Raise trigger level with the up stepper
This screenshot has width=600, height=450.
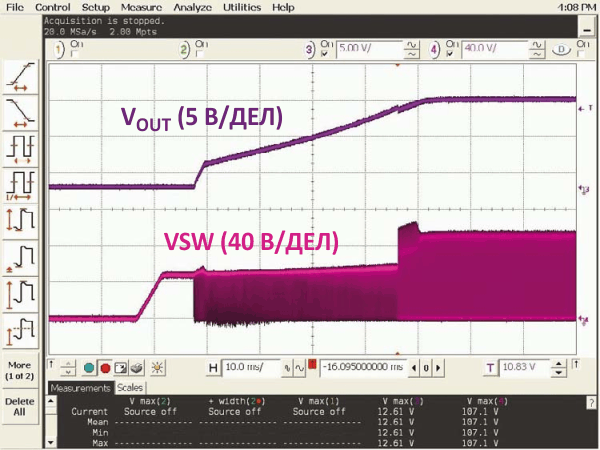click(559, 364)
